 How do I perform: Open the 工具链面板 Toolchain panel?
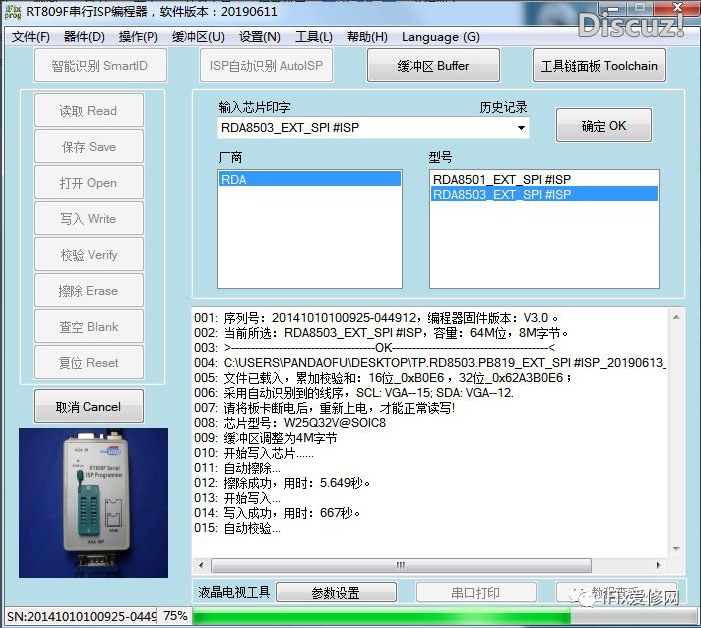pos(599,66)
